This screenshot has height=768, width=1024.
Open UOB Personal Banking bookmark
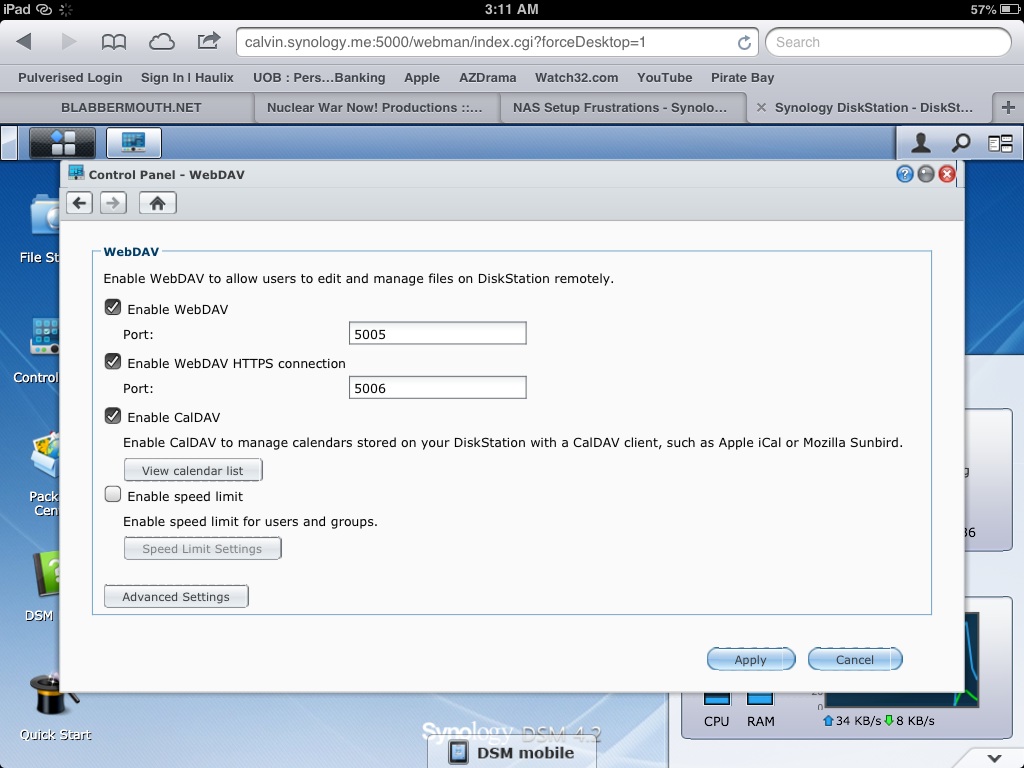coord(319,78)
